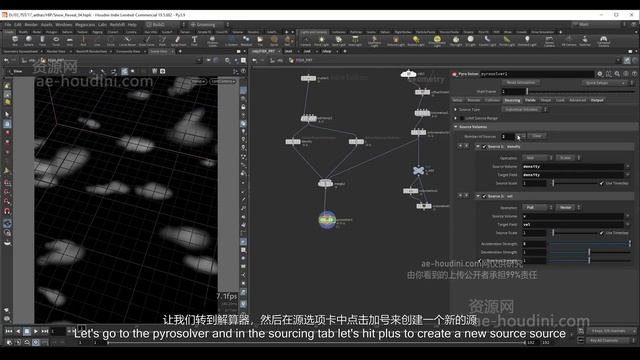Open Source 1 Operation Add dropdown

(538, 158)
